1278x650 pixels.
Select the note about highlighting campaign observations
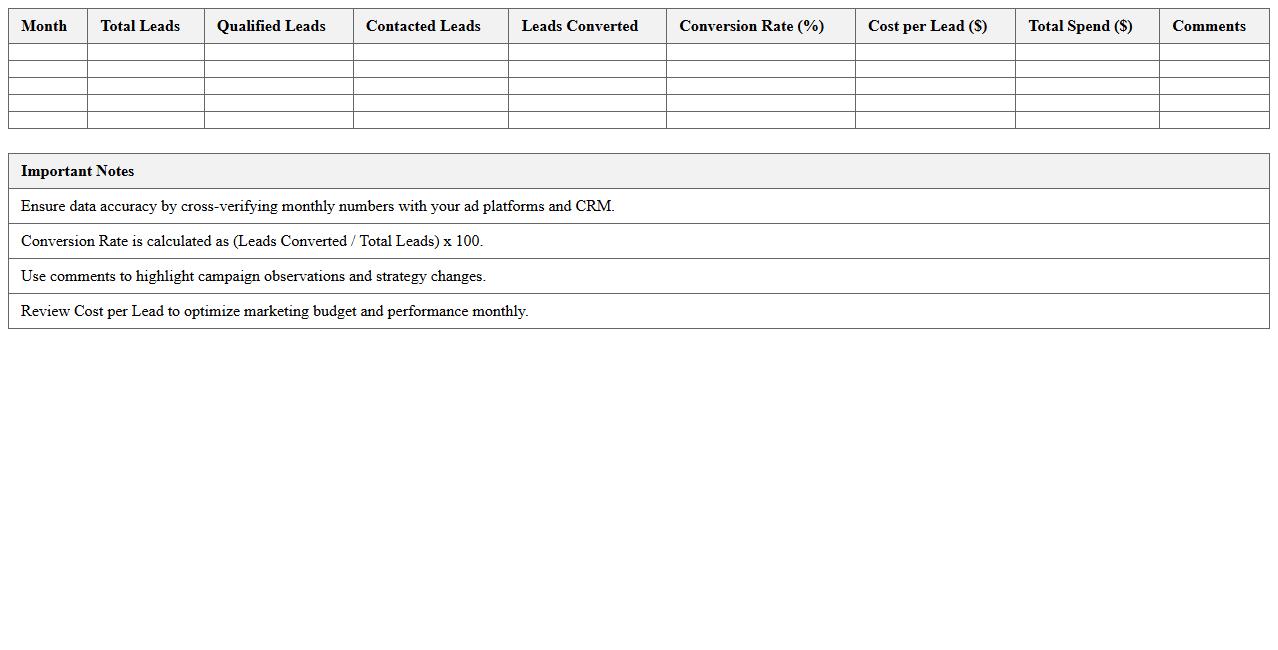pyautogui.click(x=253, y=276)
